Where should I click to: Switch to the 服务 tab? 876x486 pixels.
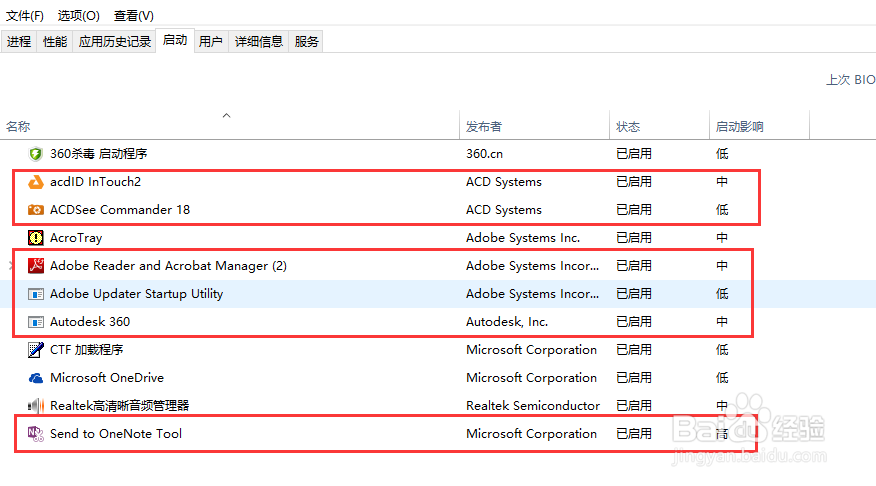(x=306, y=41)
